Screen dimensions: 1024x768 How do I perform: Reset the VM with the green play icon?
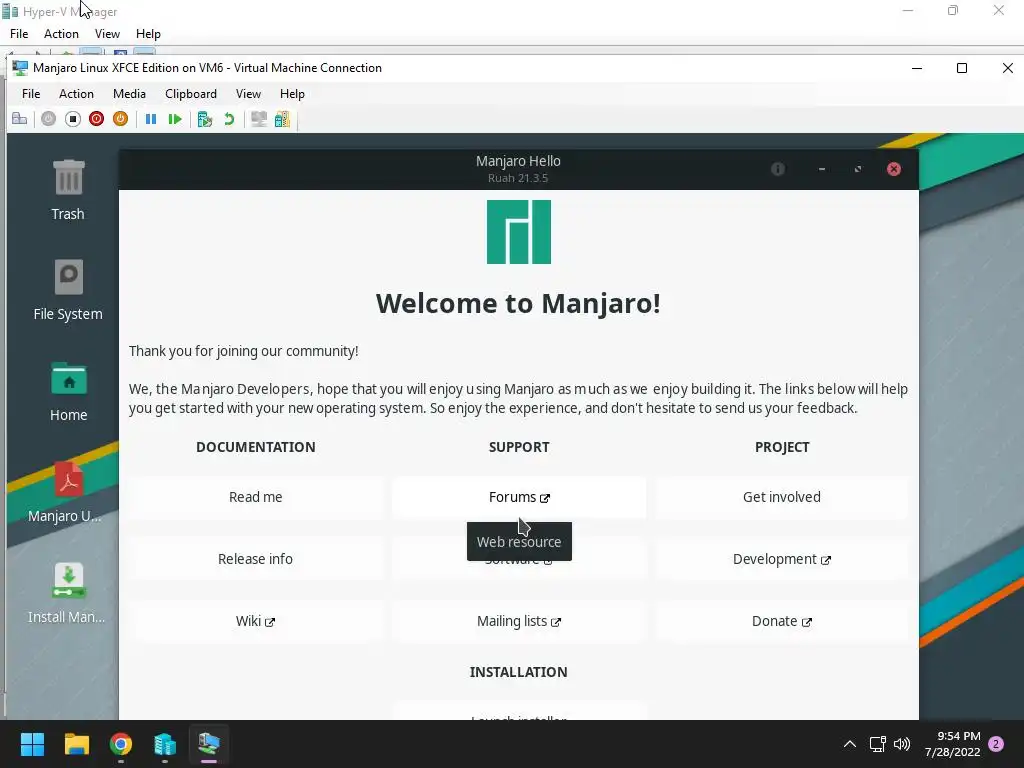174,119
